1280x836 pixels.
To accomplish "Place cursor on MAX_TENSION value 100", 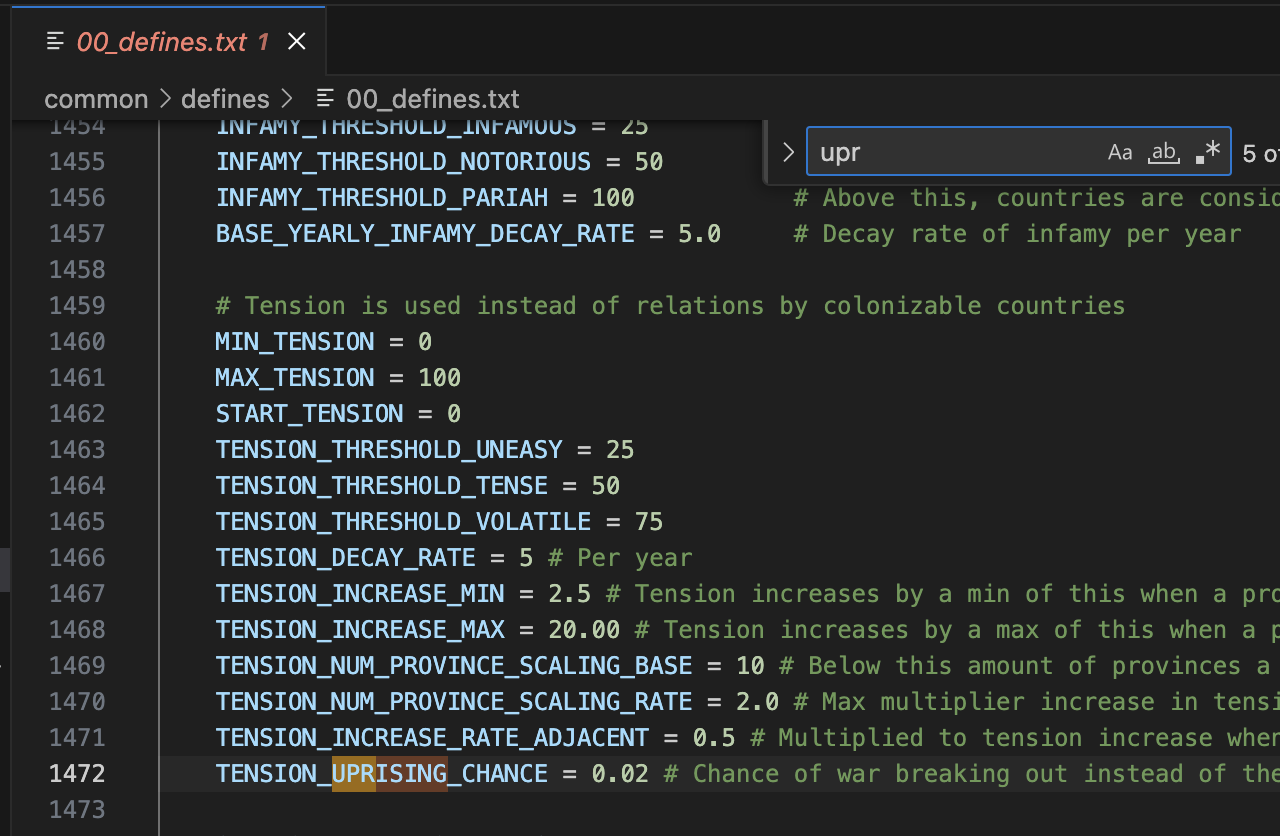I will tap(439, 377).
